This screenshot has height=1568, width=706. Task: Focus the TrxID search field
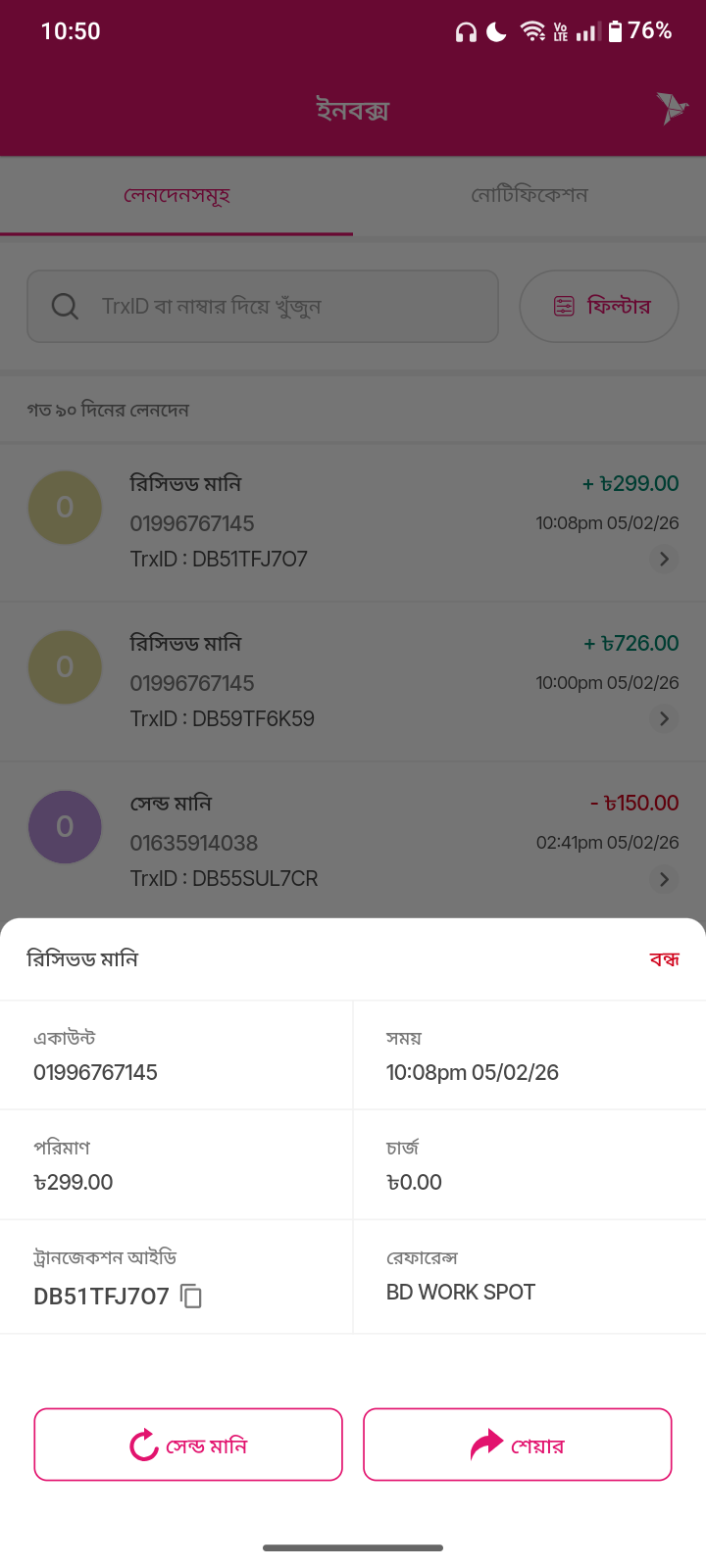coord(284,307)
